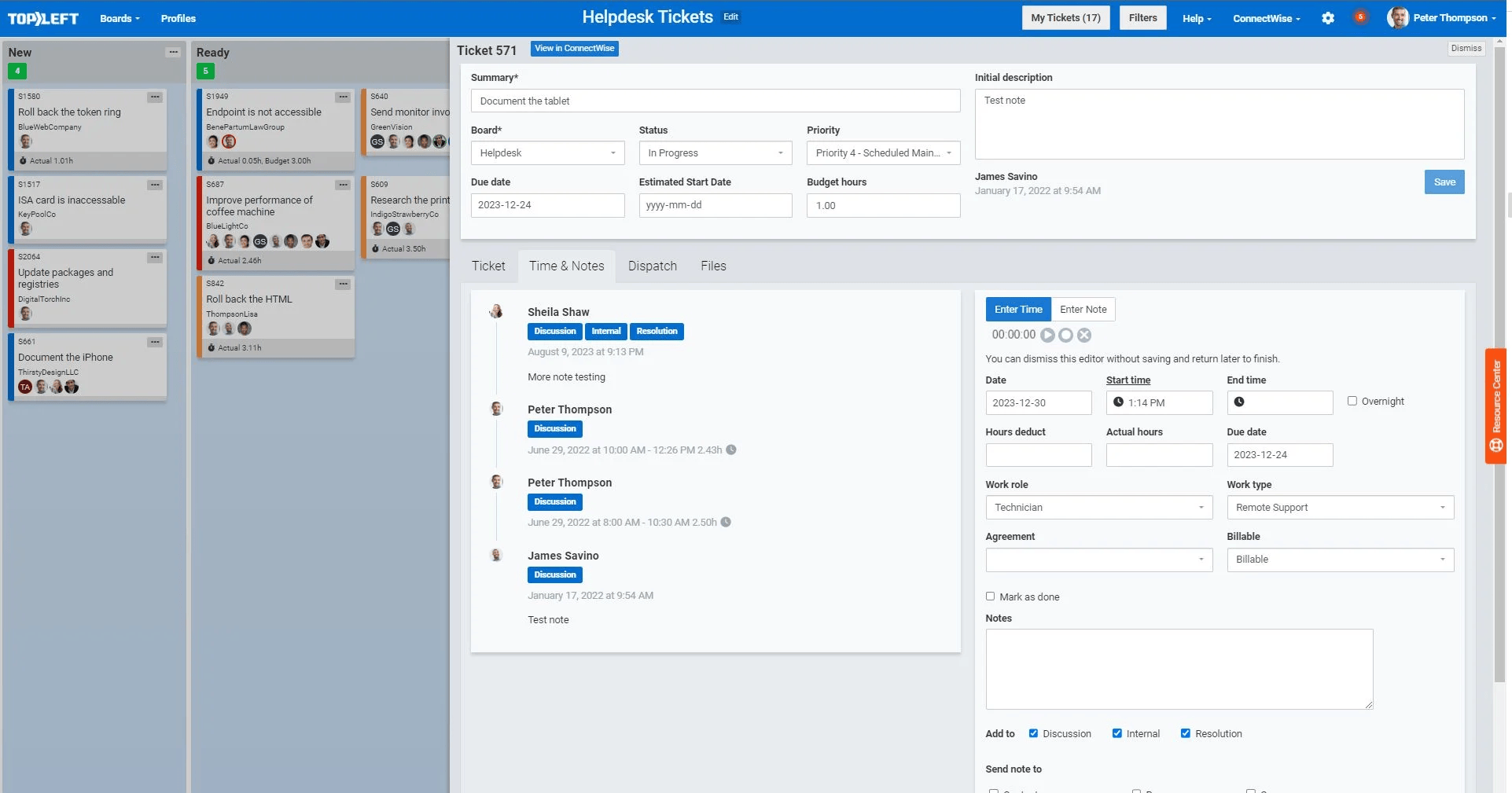Click View in ConnectWise button
Image resolution: width=1512 pixels, height=793 pixels.
pyautogui.click(x=574, y=49)
